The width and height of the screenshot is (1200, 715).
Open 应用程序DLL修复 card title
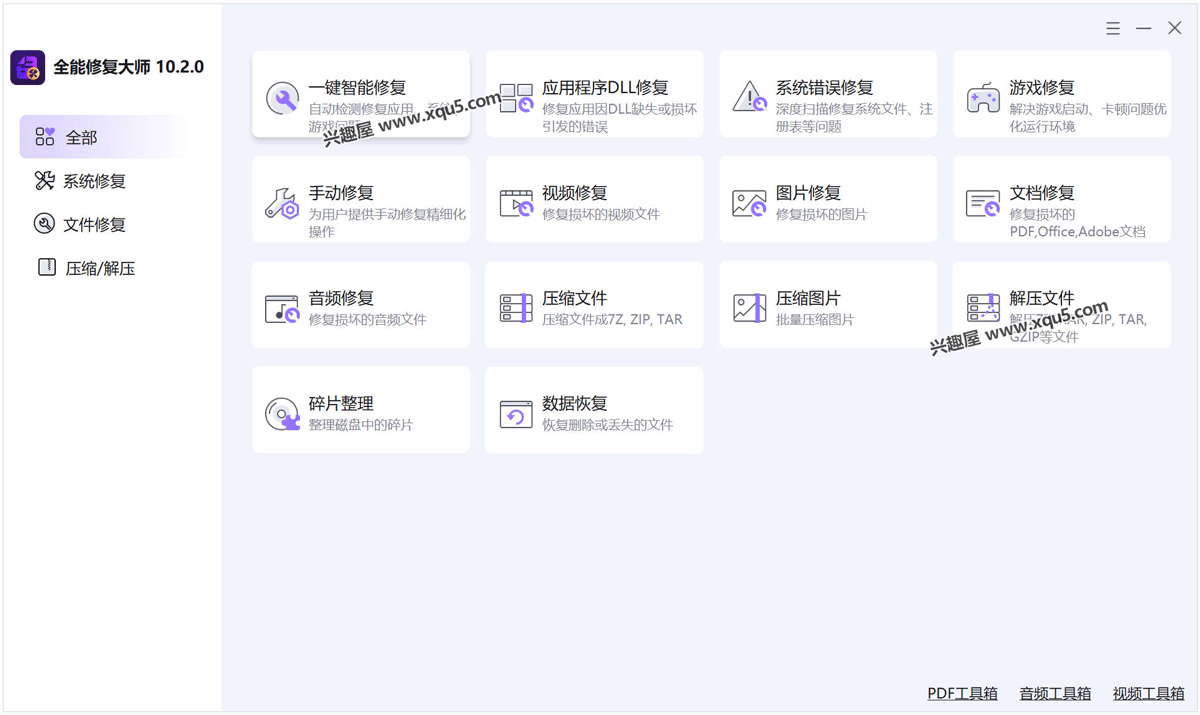coord(605,88)
